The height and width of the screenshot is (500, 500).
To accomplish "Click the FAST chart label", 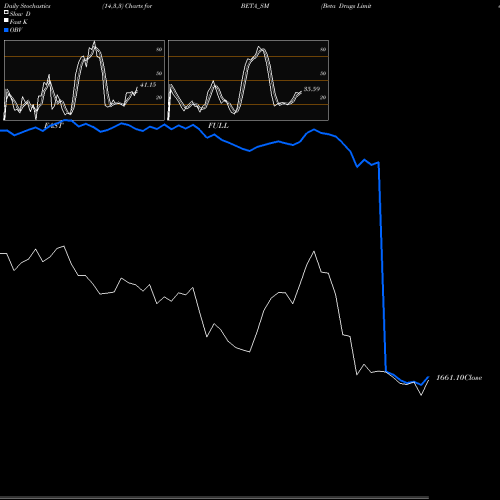I will [54, 126].
